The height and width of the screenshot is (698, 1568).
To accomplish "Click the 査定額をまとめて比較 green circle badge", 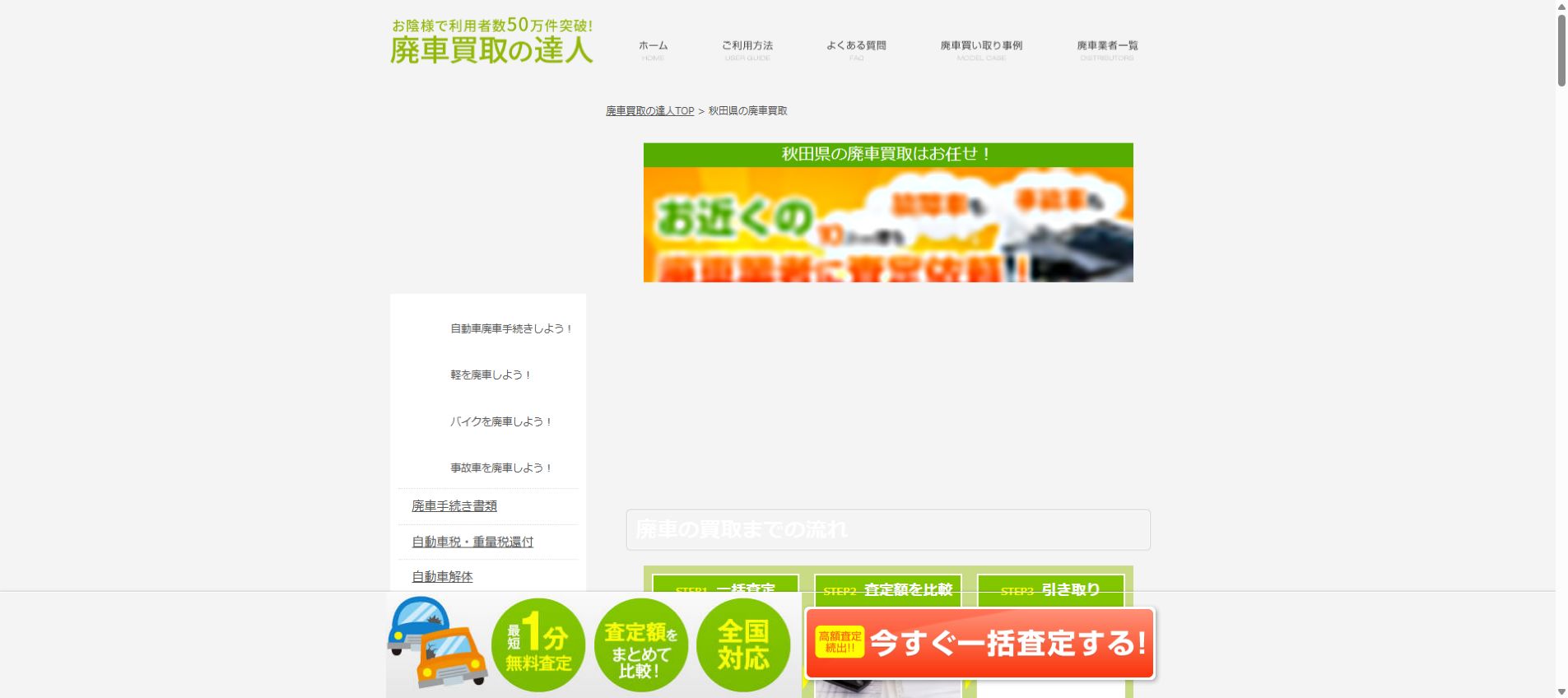I will pyautogui.click(x=641, y=644).
